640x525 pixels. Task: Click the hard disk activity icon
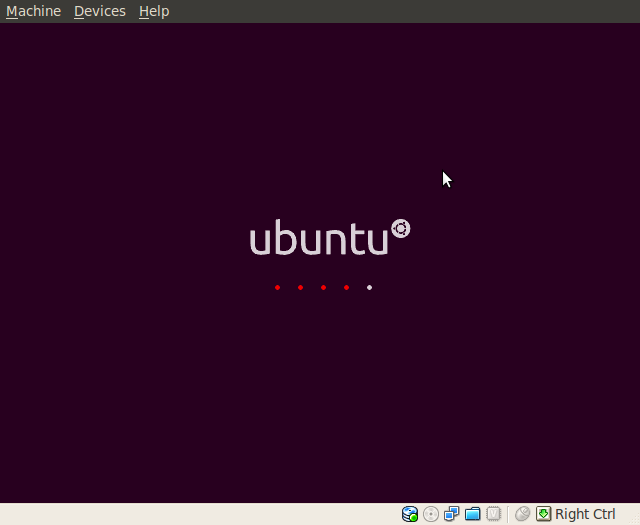coord(410,514)
